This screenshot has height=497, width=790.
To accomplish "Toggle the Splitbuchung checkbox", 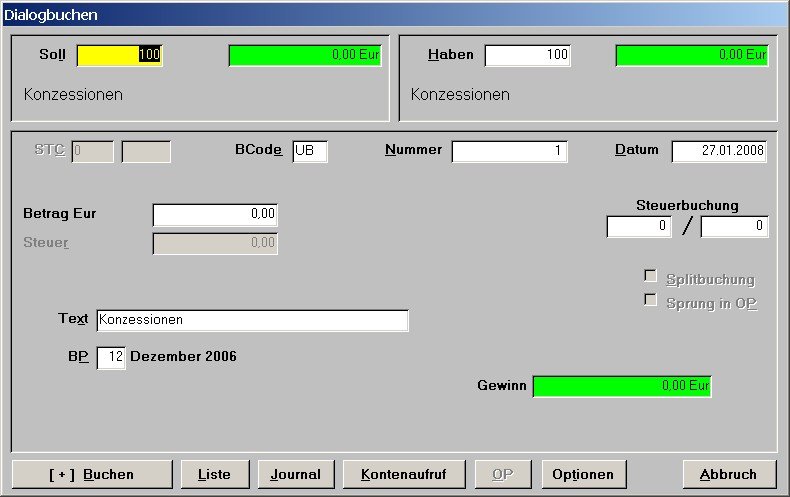I will click(651, 277).
